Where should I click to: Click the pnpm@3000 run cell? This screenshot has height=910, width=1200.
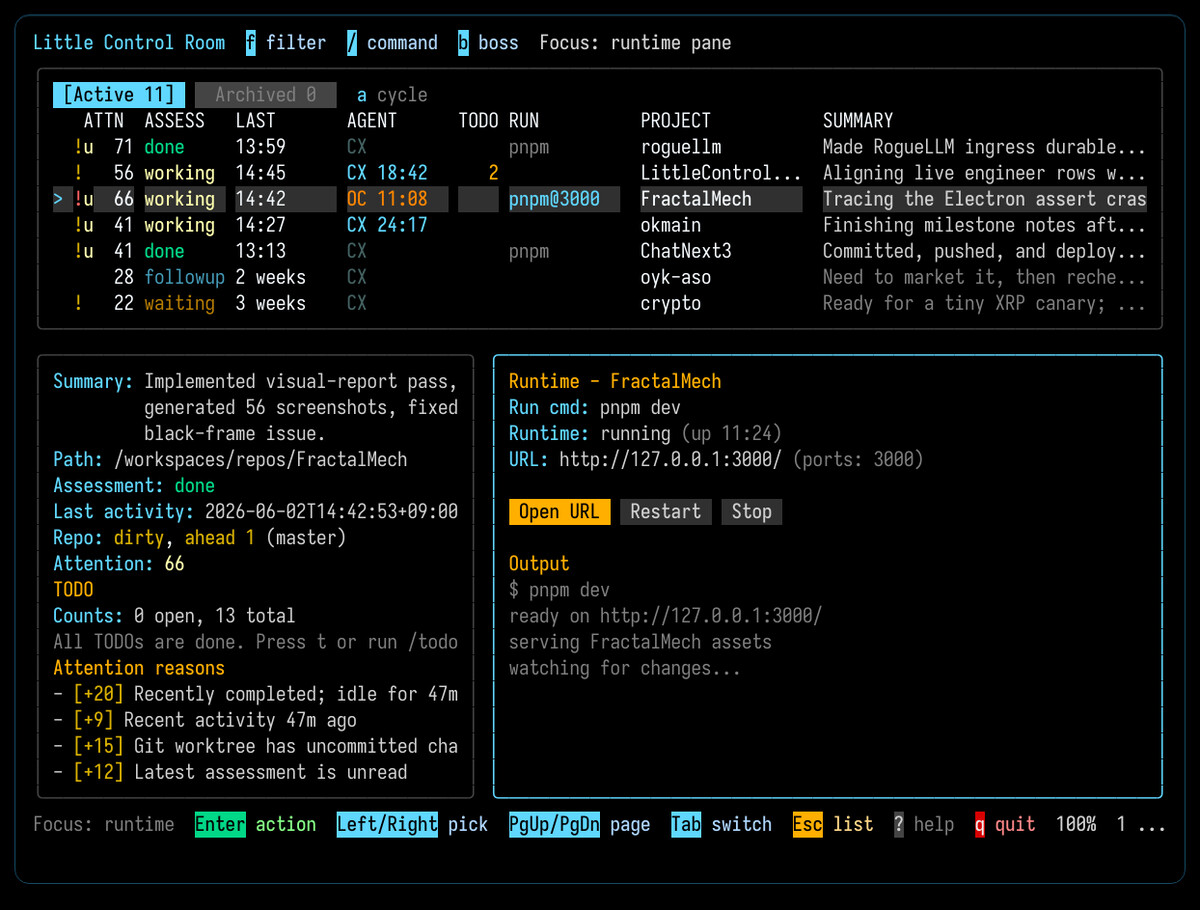[564, 199]
